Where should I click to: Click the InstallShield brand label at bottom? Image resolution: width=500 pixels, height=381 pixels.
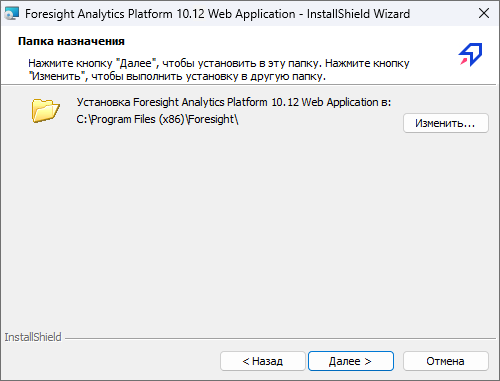coord(33,337)
